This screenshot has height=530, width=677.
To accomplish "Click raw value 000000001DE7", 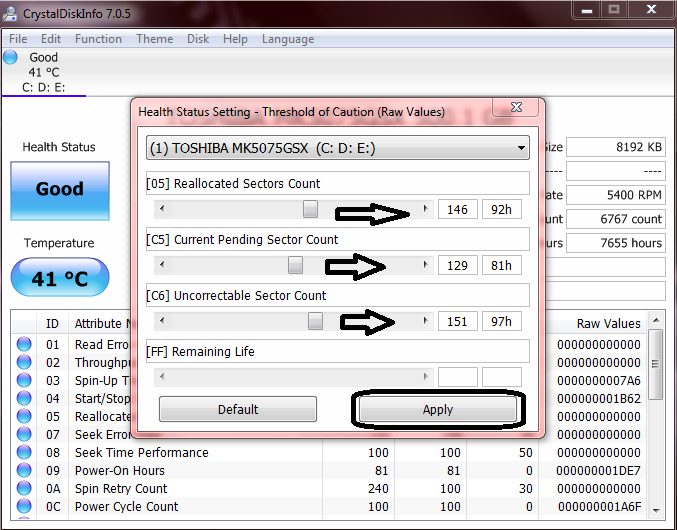I will coord(599,470).
